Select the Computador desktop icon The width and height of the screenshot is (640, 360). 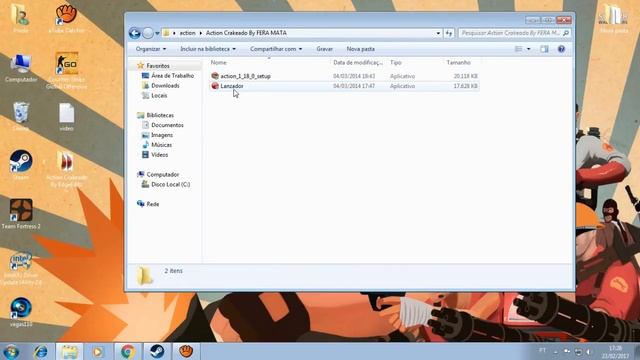click(21, 68)
